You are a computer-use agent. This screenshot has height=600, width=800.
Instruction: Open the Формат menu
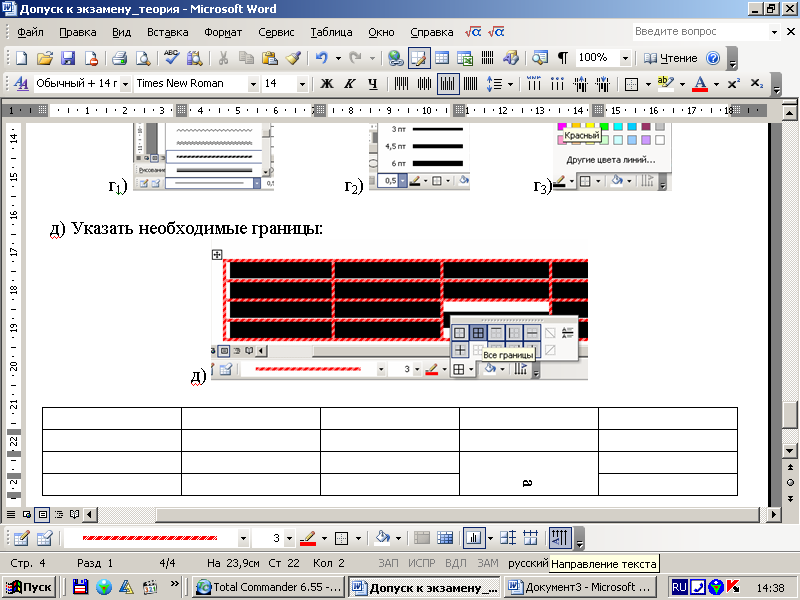coord(223,32)
